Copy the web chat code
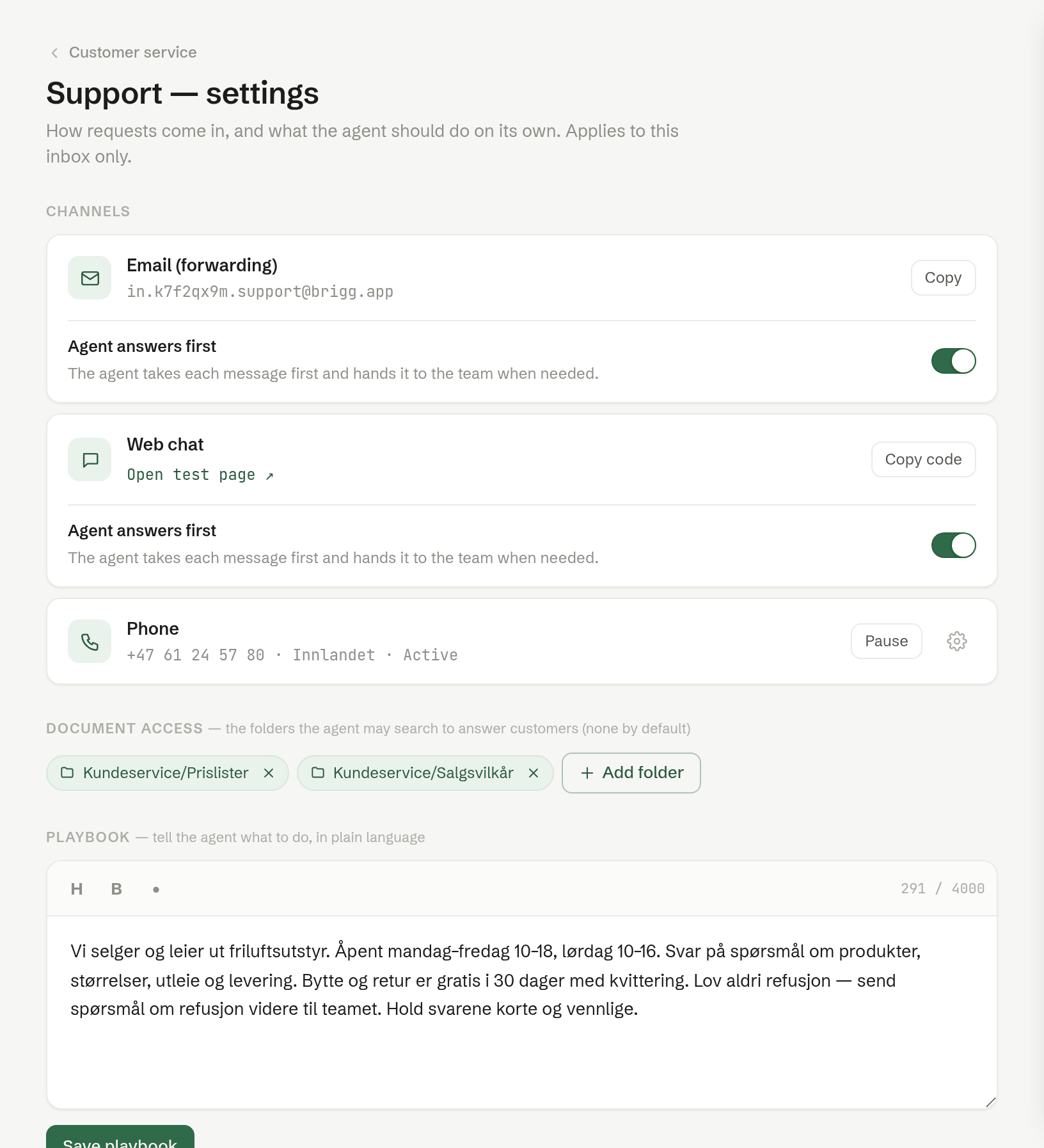The image size is (1044, 1148). (923, 459)
